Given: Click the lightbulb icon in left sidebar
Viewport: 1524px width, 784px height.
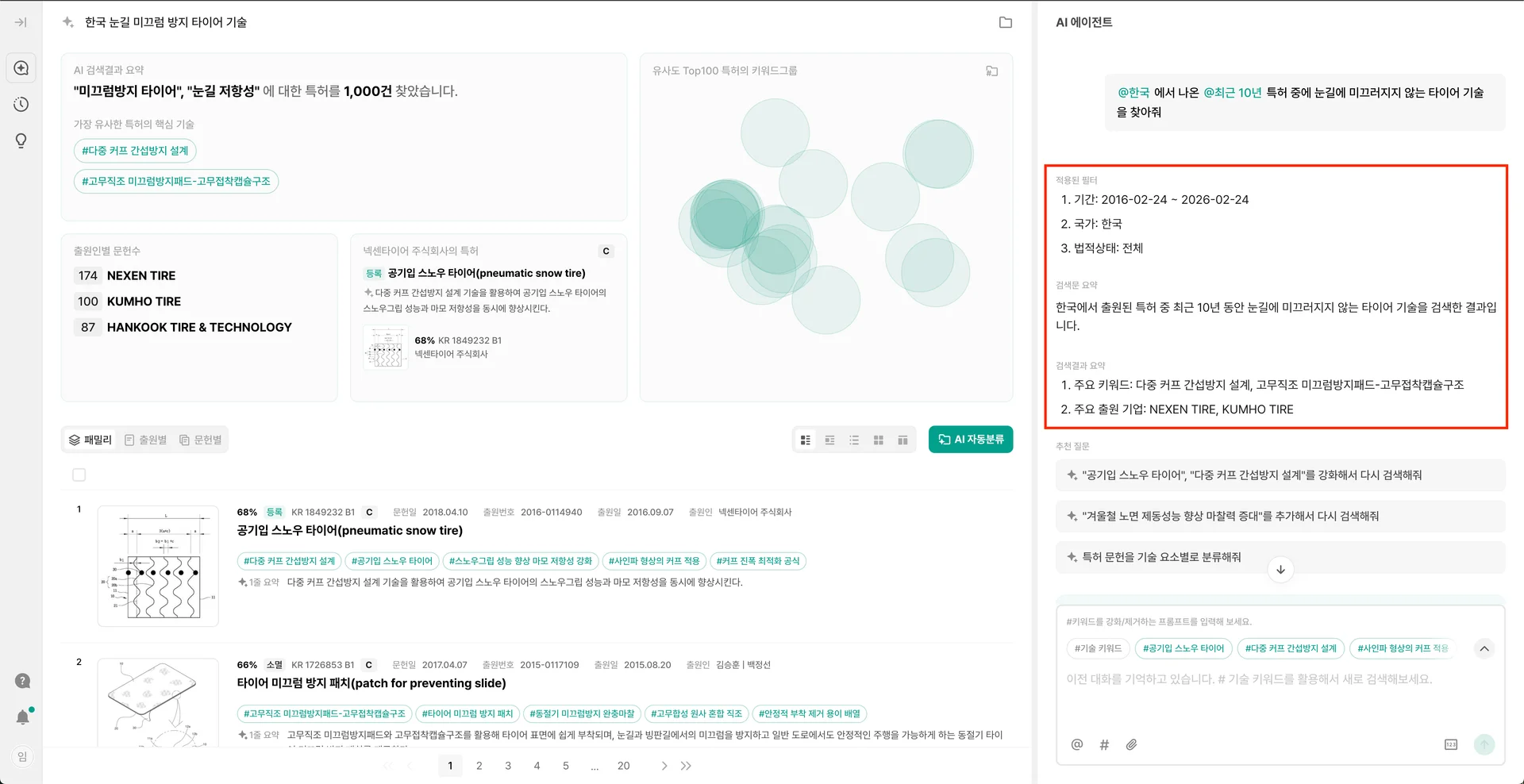Looking at the screenshot, I should (21, 140).
